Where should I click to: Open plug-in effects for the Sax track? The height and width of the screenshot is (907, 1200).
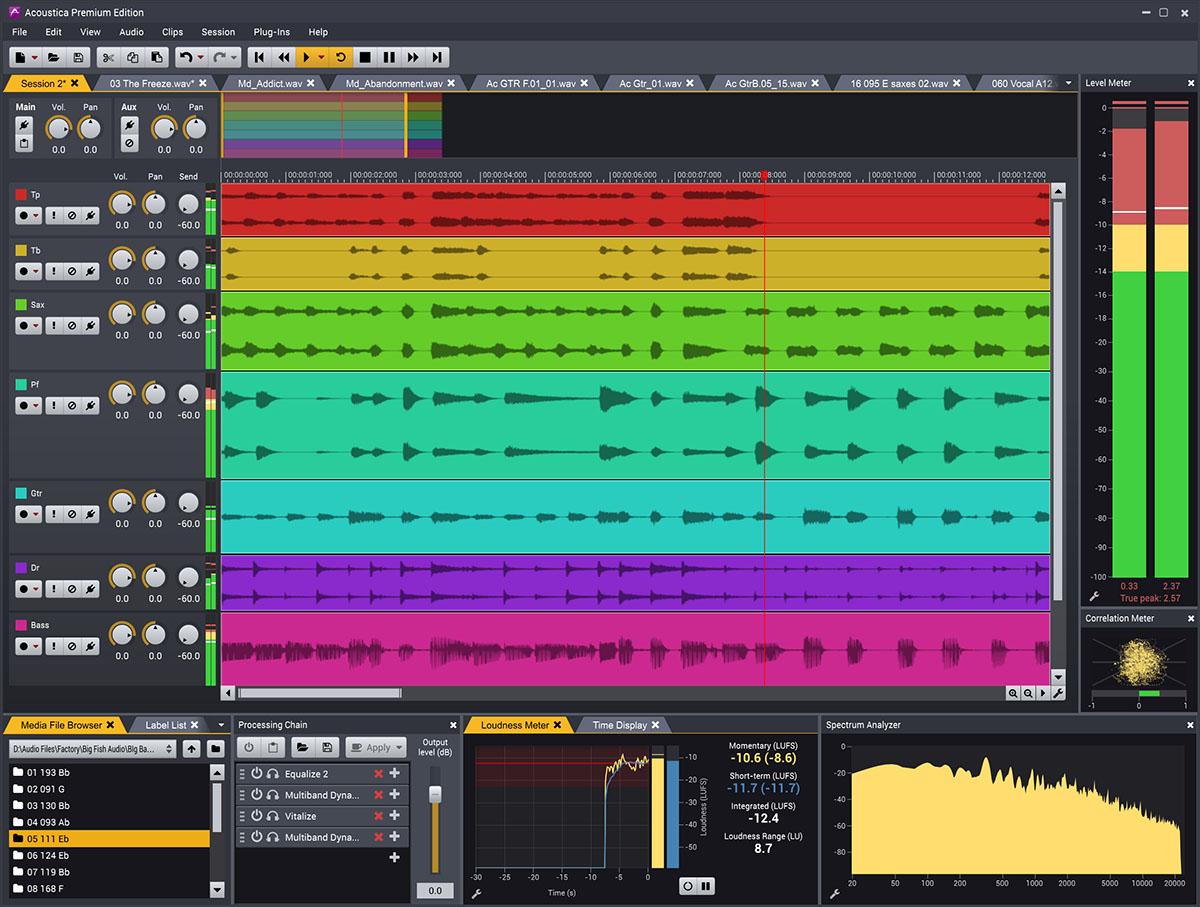coord(90,325)
